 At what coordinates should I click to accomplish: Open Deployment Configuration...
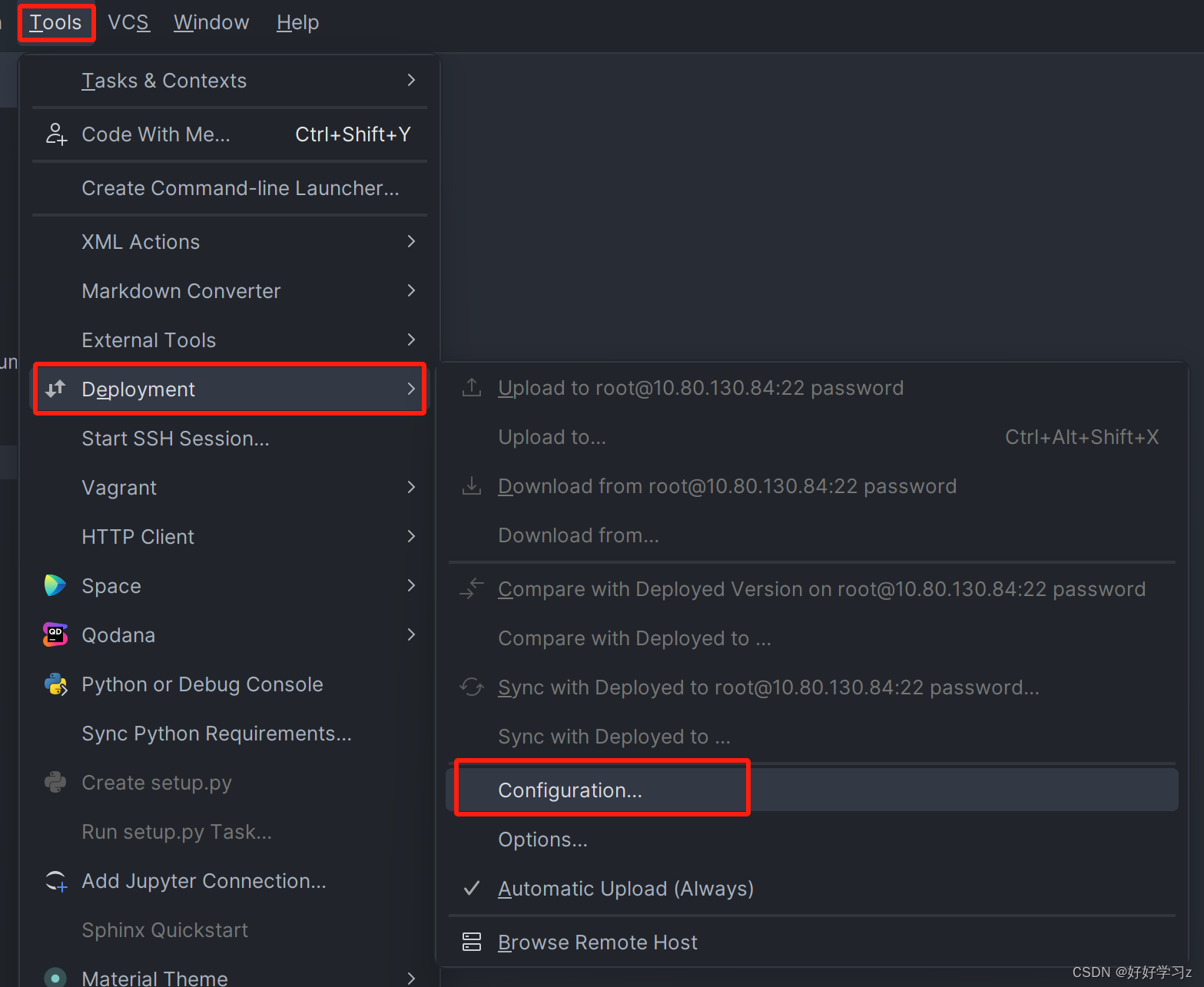[812, 790]
